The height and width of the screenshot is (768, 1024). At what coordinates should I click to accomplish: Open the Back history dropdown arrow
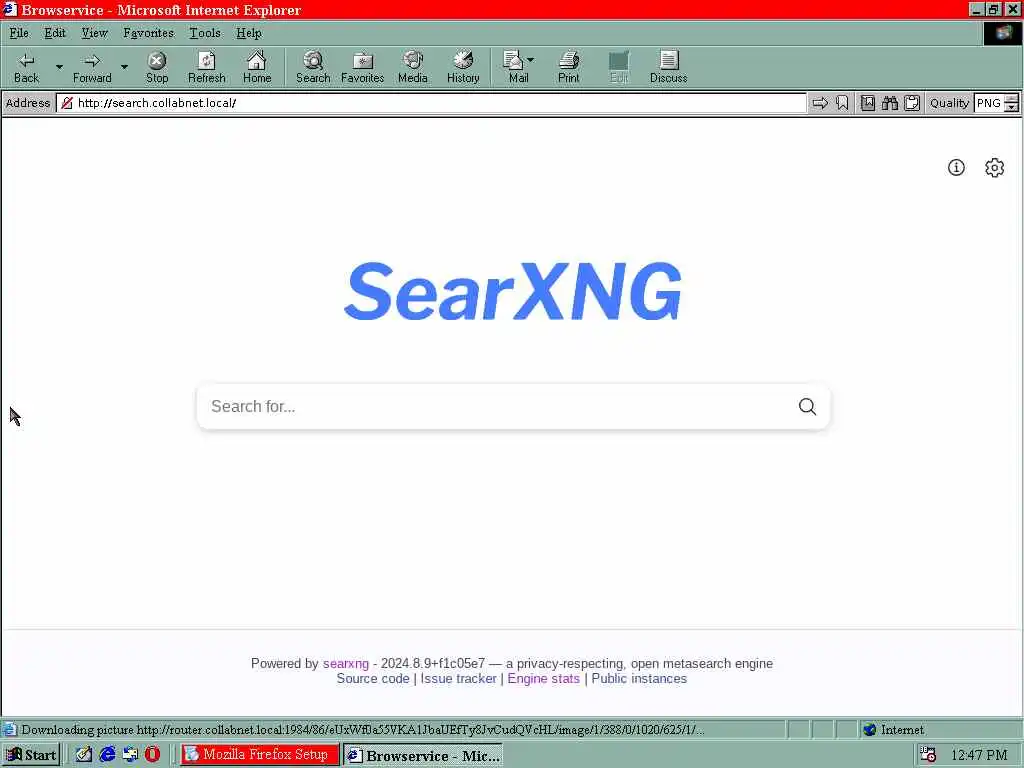(59, 67)
